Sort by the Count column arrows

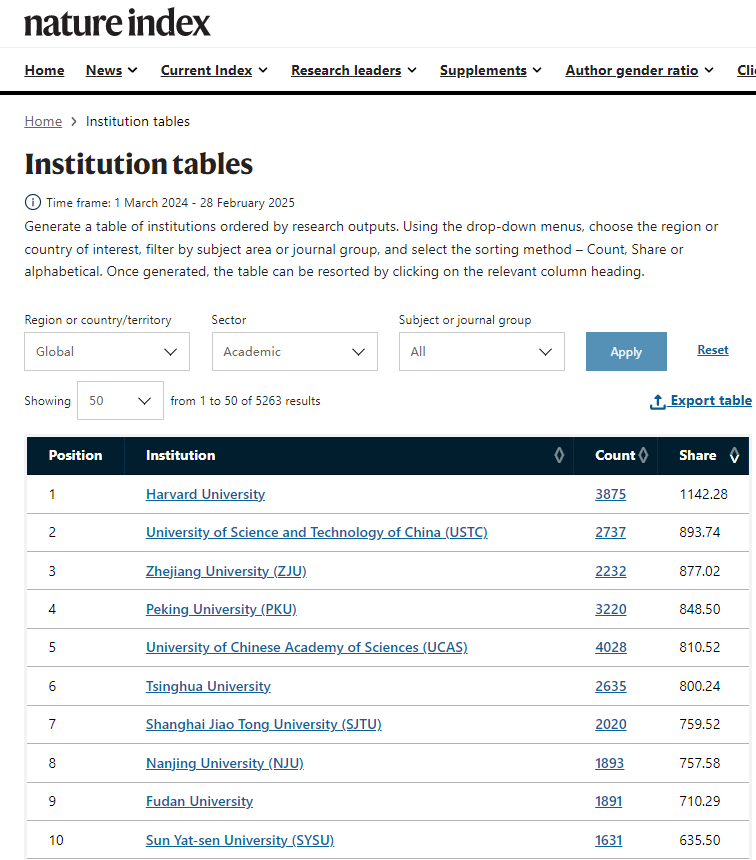[x=643, y=456]
